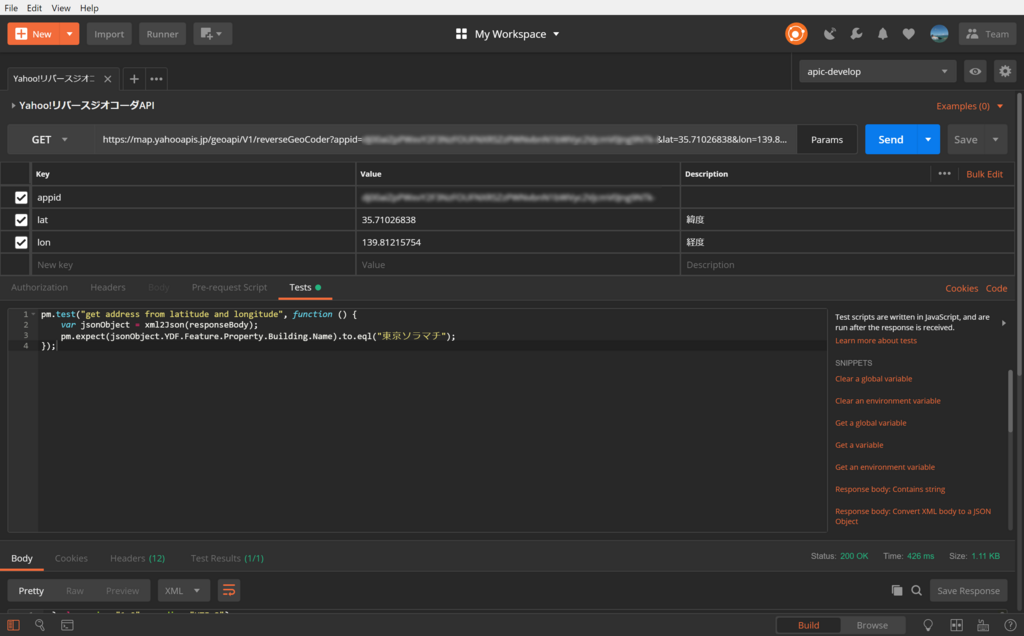This screenshot has height=636, width=1024.
Task: Click the new window icon button
Action: (x=212, y=34)
